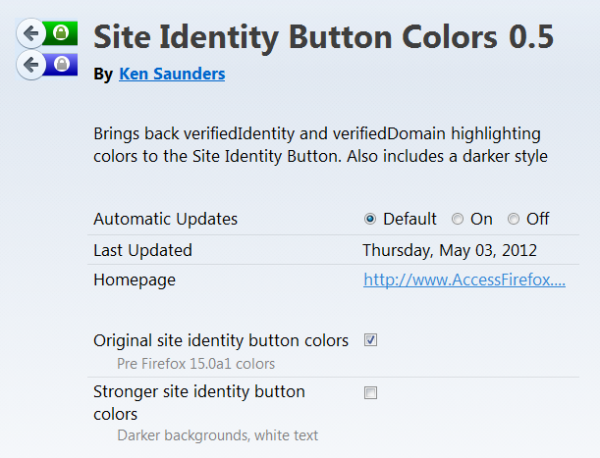
Task: Click Darker backgrounds, white text hint
Action: 218,435
